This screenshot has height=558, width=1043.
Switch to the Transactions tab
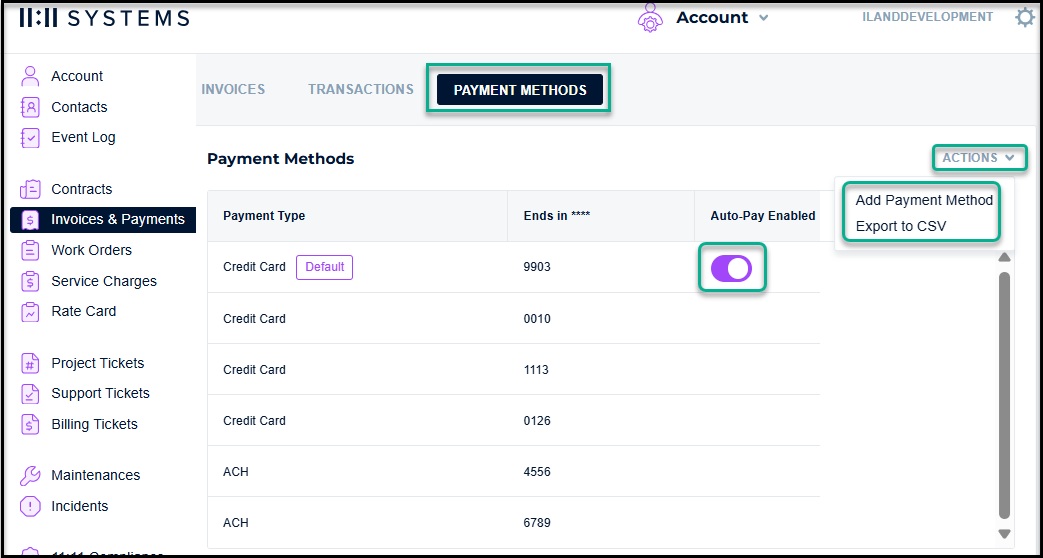(x=361, y=89)
